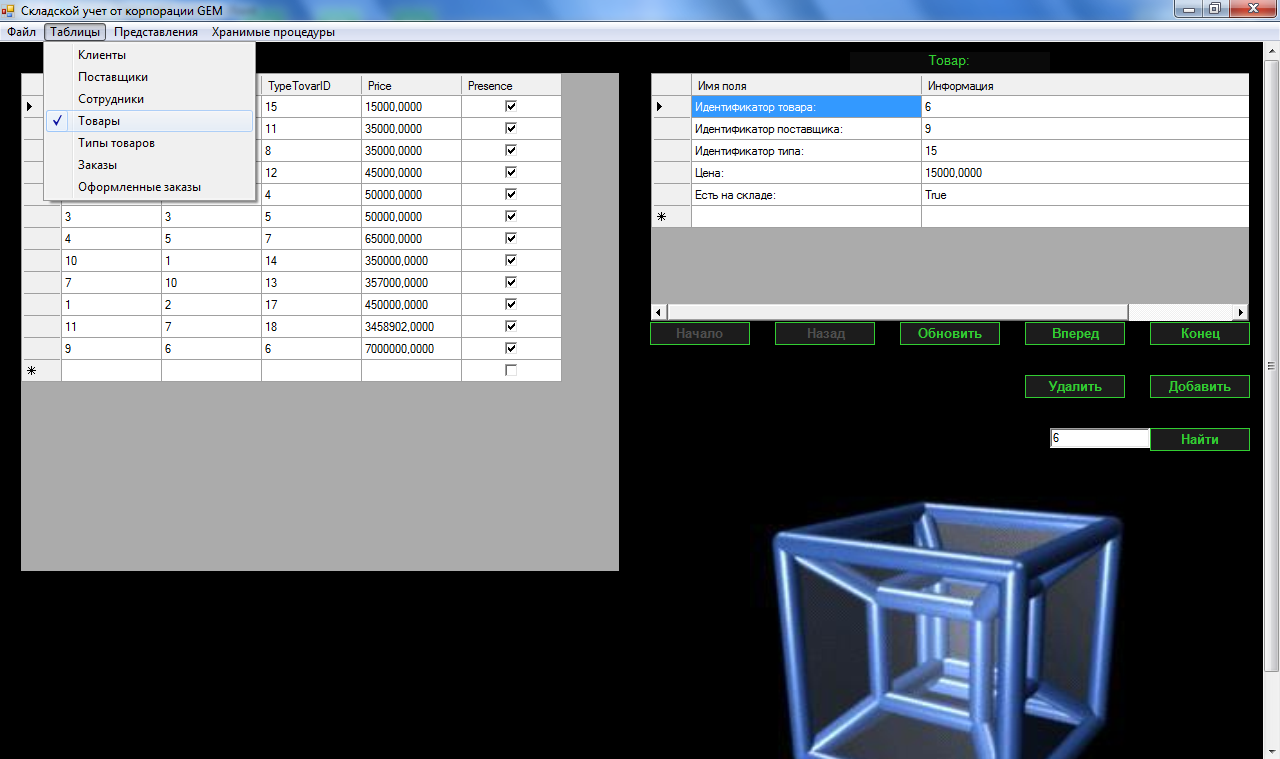Select the Есть на складе: cell
Image resolution: width=1280 pixels, height=759 pixels.
pyautogui.click(x=806, y=195)
